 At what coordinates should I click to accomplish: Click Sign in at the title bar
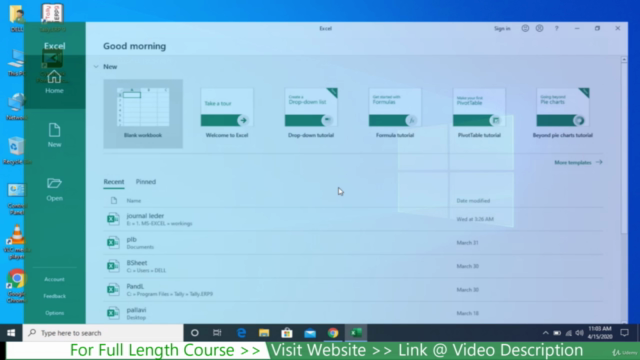click(502, 29)
